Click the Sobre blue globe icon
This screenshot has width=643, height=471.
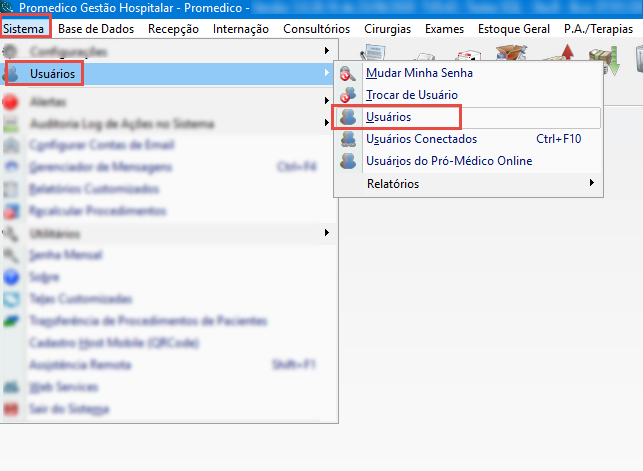(x=12, y=277)
